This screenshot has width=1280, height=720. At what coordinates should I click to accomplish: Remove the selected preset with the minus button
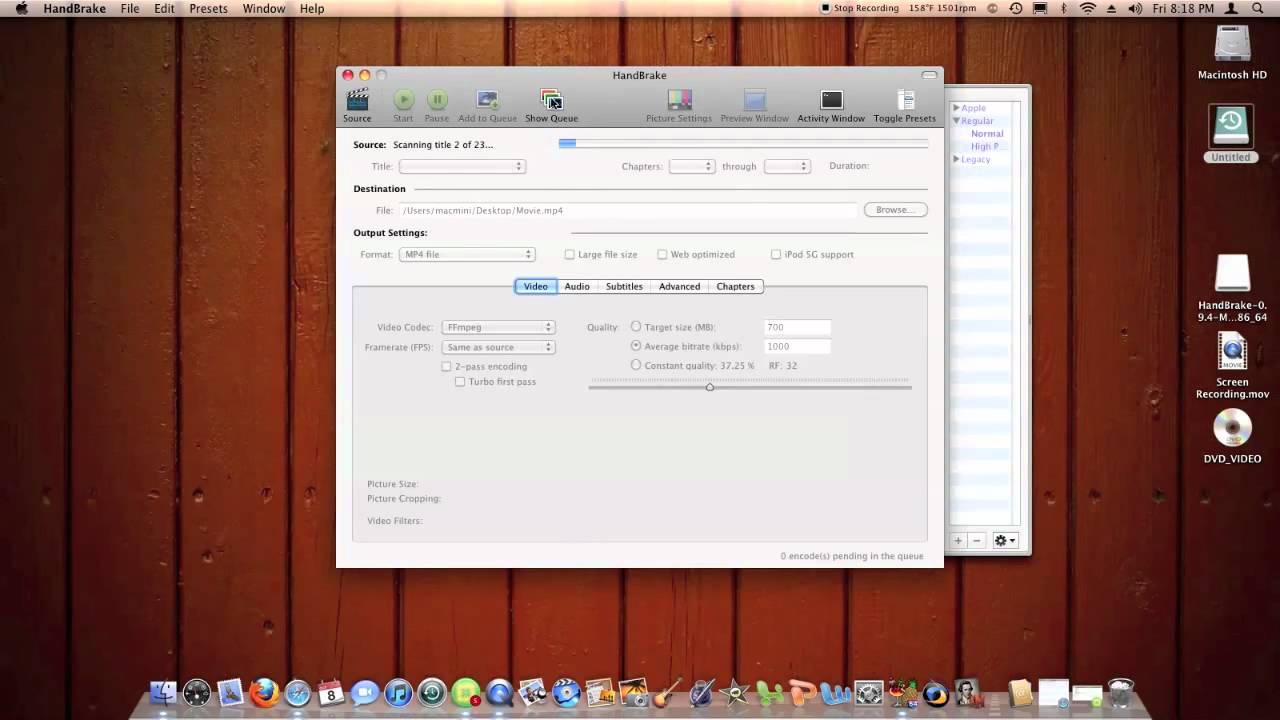coord(977,540)
